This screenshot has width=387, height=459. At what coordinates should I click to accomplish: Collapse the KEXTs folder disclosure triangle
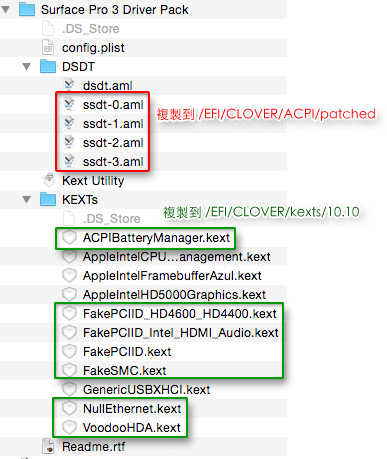click(27, 199)
